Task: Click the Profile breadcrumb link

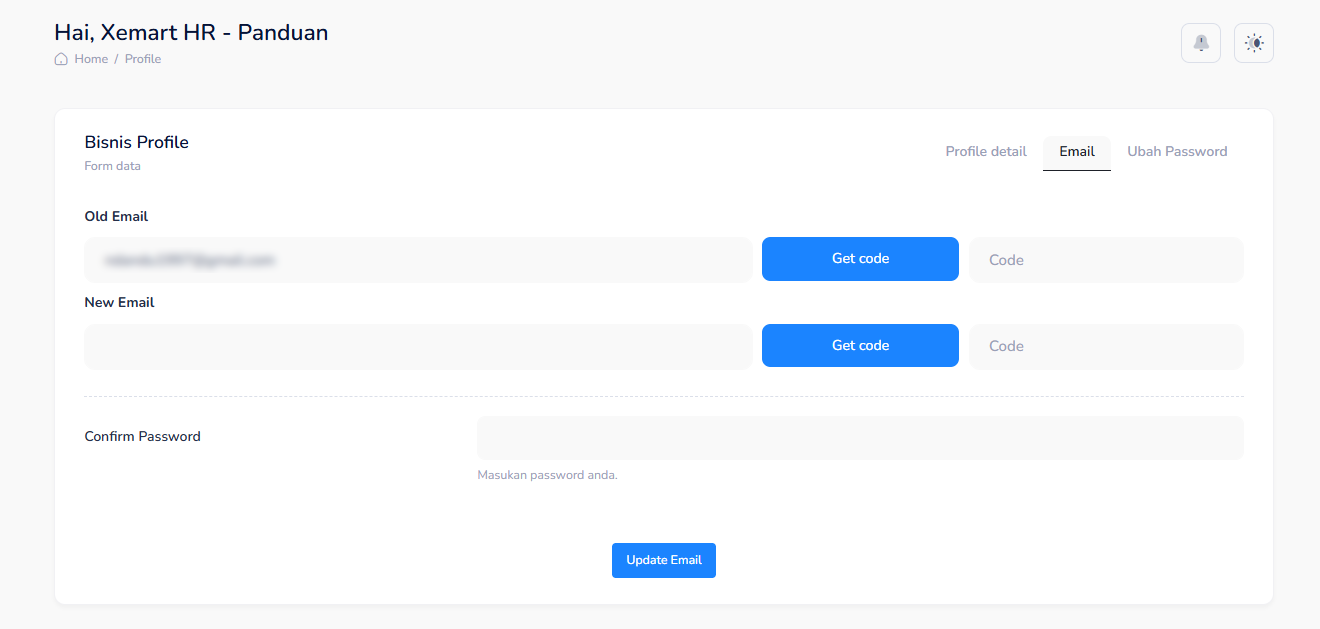Action: [142, 59]
